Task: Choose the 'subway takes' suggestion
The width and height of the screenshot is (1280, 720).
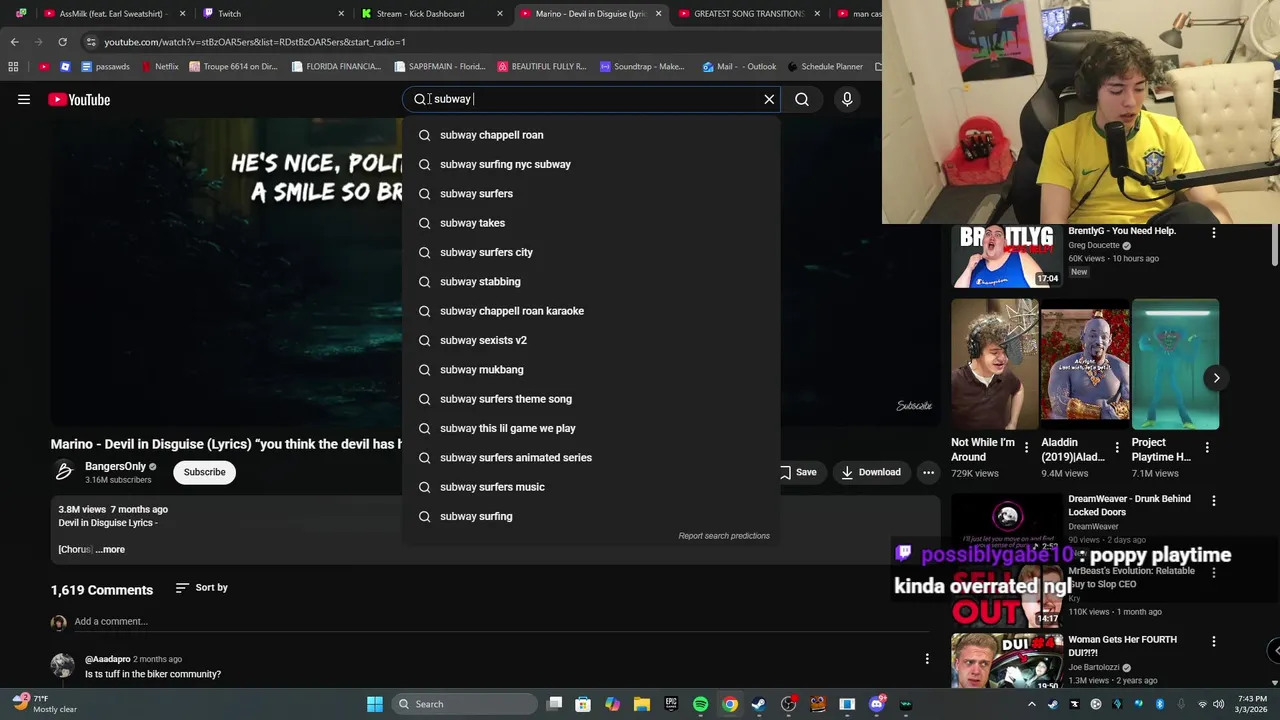Action: pyautogui.click(x=591, y=223)
